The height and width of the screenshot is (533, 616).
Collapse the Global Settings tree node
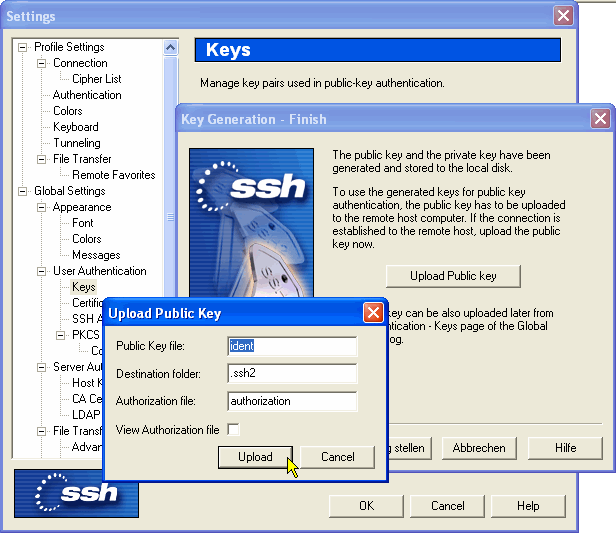[22, 191]
